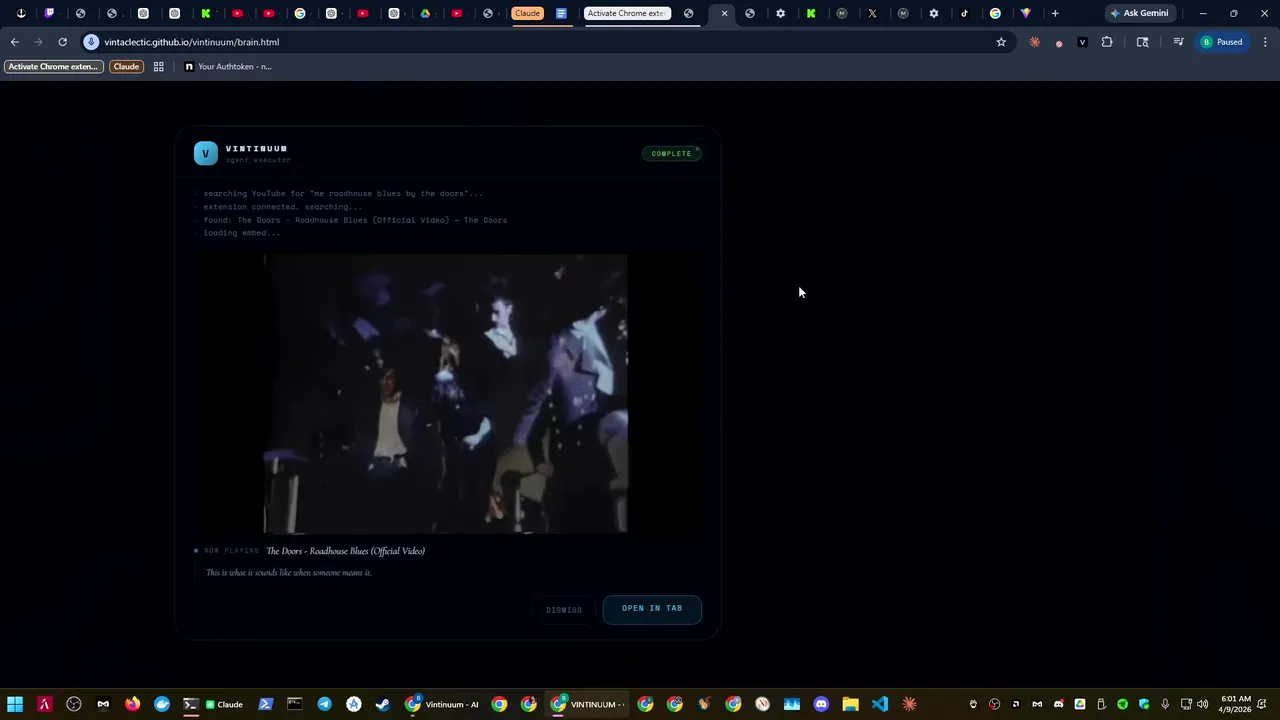
Task: Reload the page with refresh icon
Action: pos(62,42)
